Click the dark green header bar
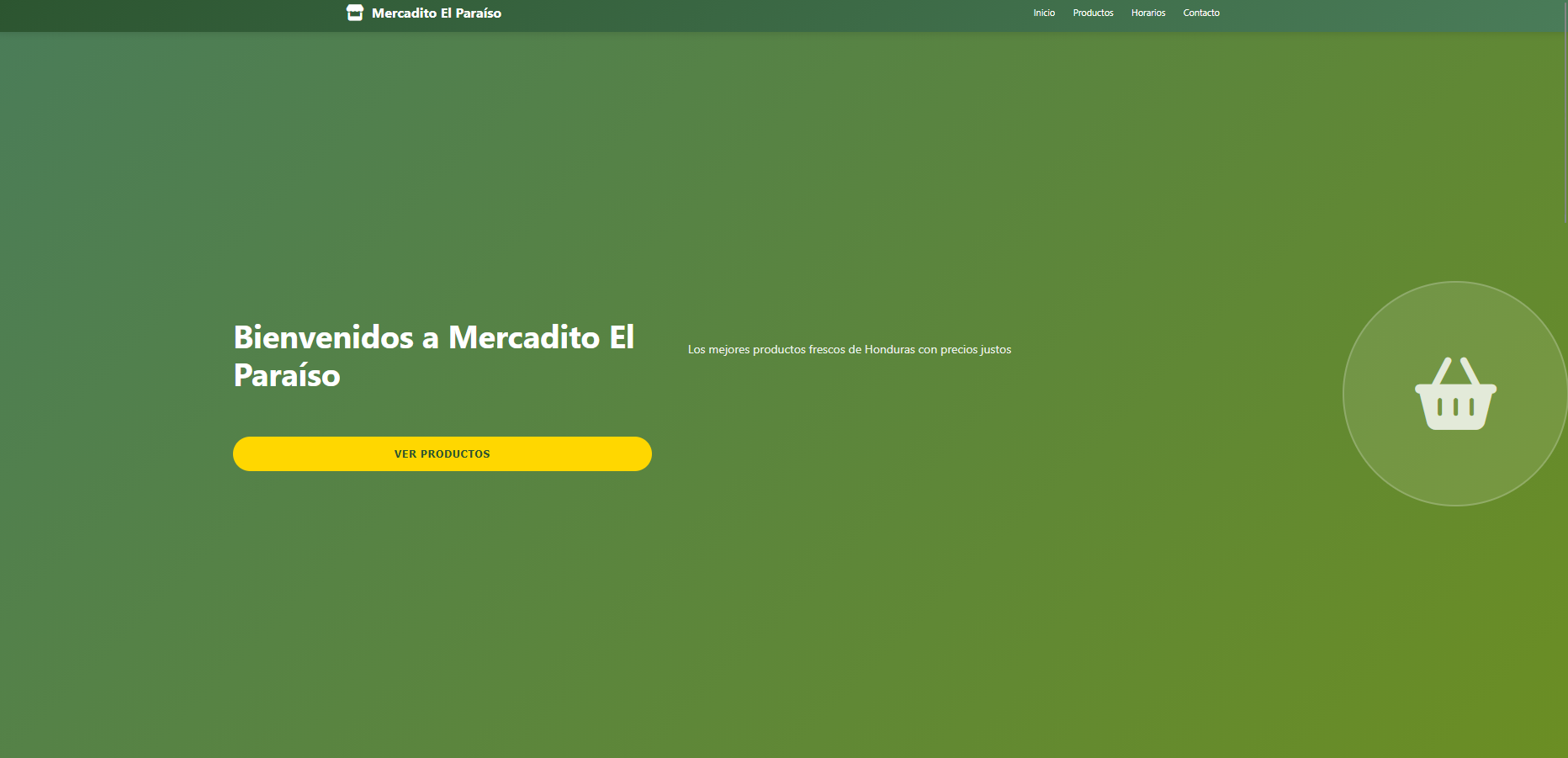 pos(757,15)
